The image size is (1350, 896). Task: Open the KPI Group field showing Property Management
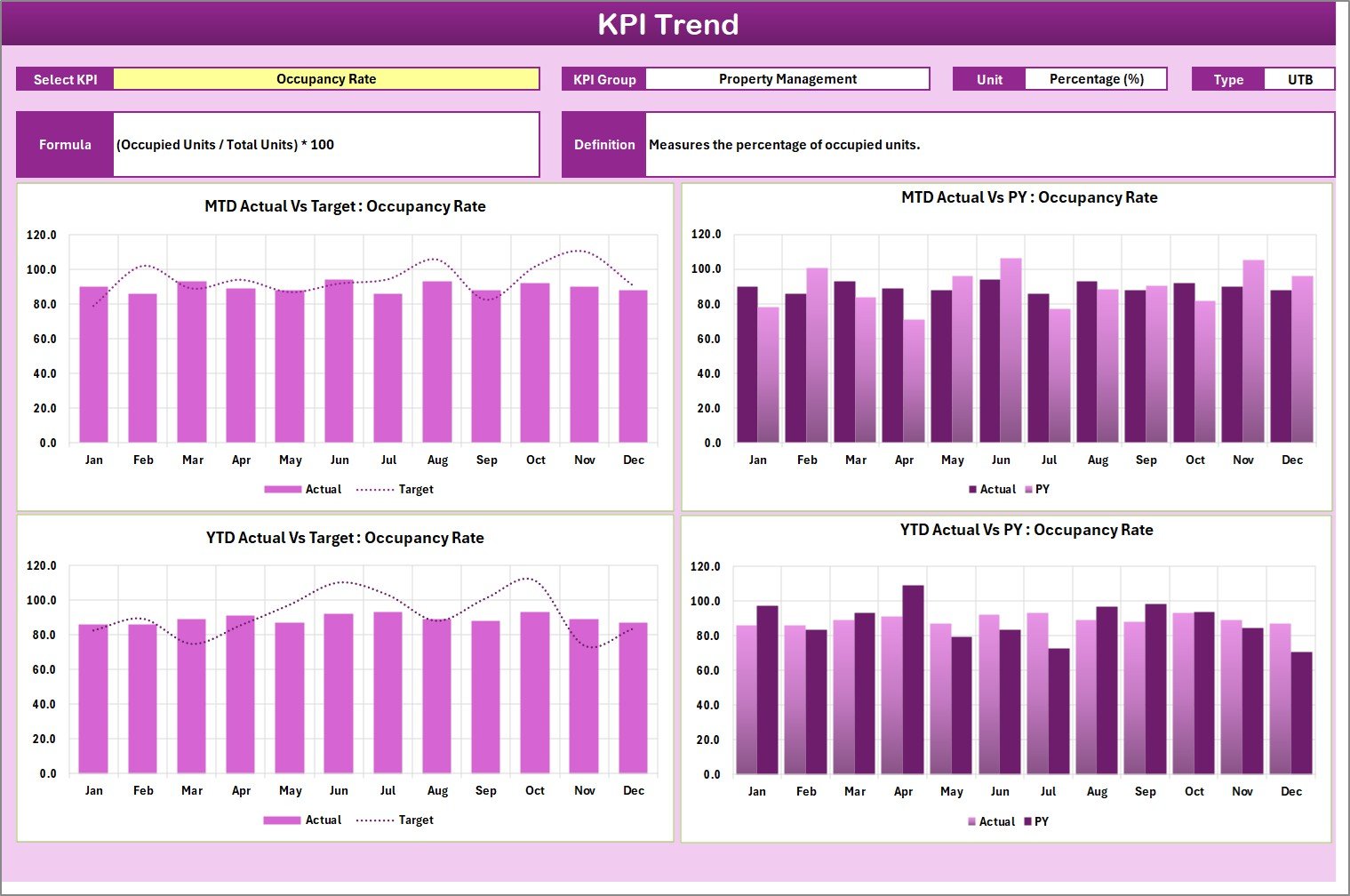(x=787, y=78)
